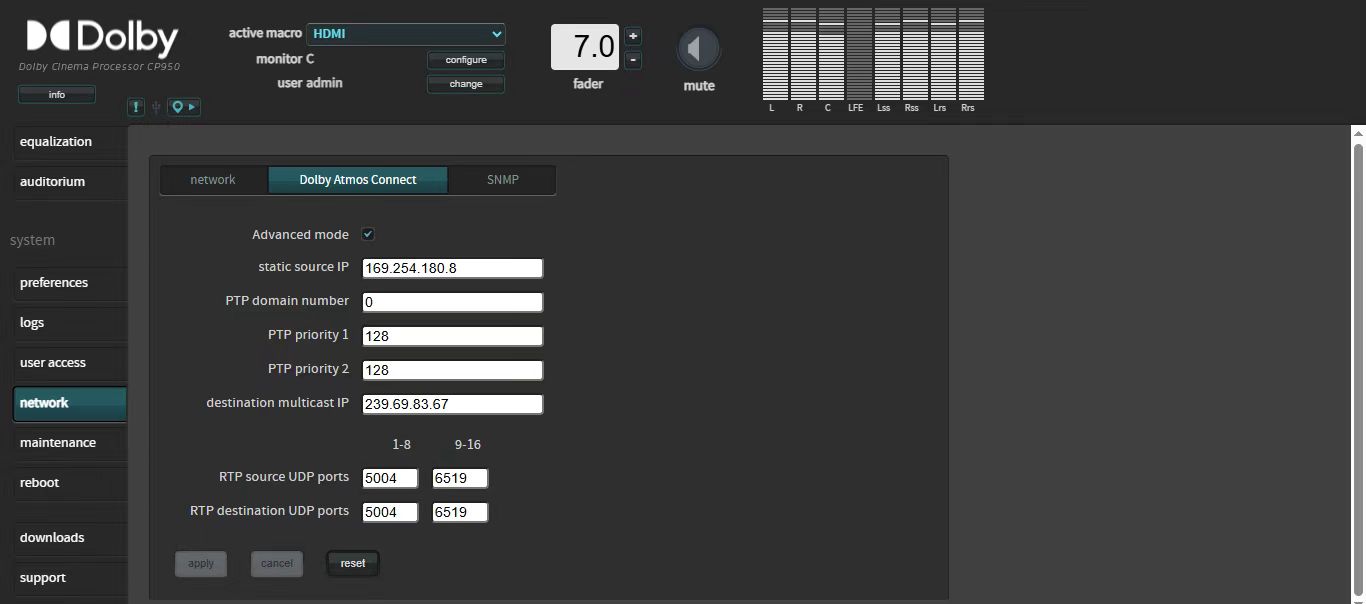Open equalization in the sidebar
Viewport: 1366px width, 604px height.
(70, 142)
